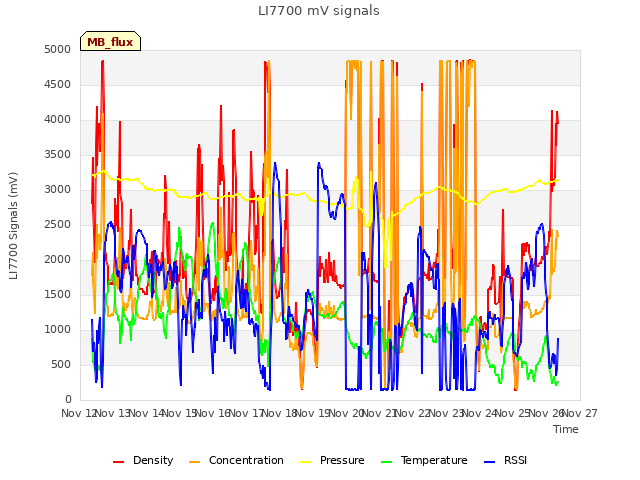Click the 4000 y-axis tick label
The width and height of the screenshot is (640, 480).
(x=58, y=120)
